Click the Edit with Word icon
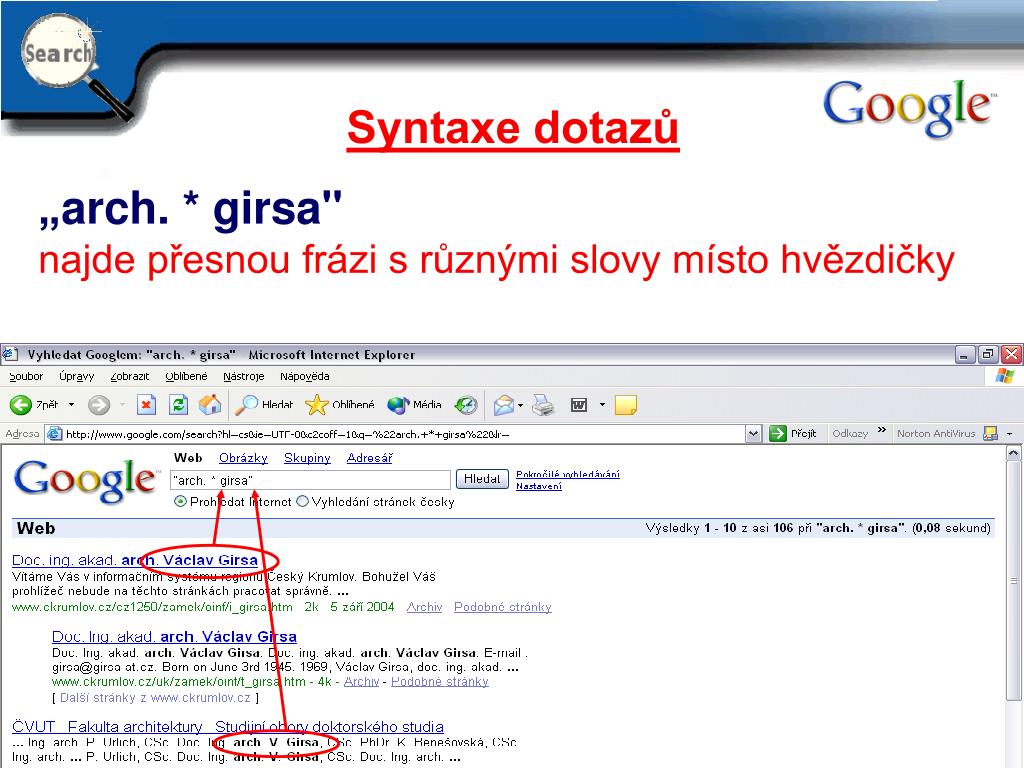 (579, 405)
